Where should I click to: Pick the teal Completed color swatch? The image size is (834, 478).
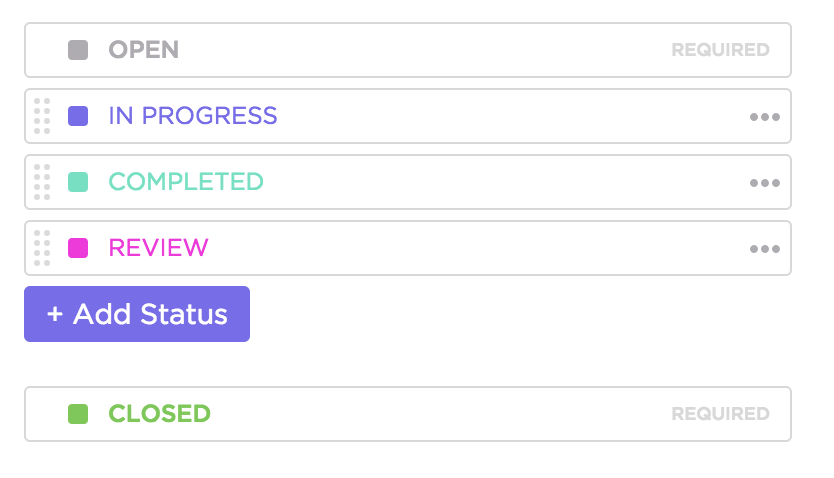pyautogui.click(x=78, y=182)
